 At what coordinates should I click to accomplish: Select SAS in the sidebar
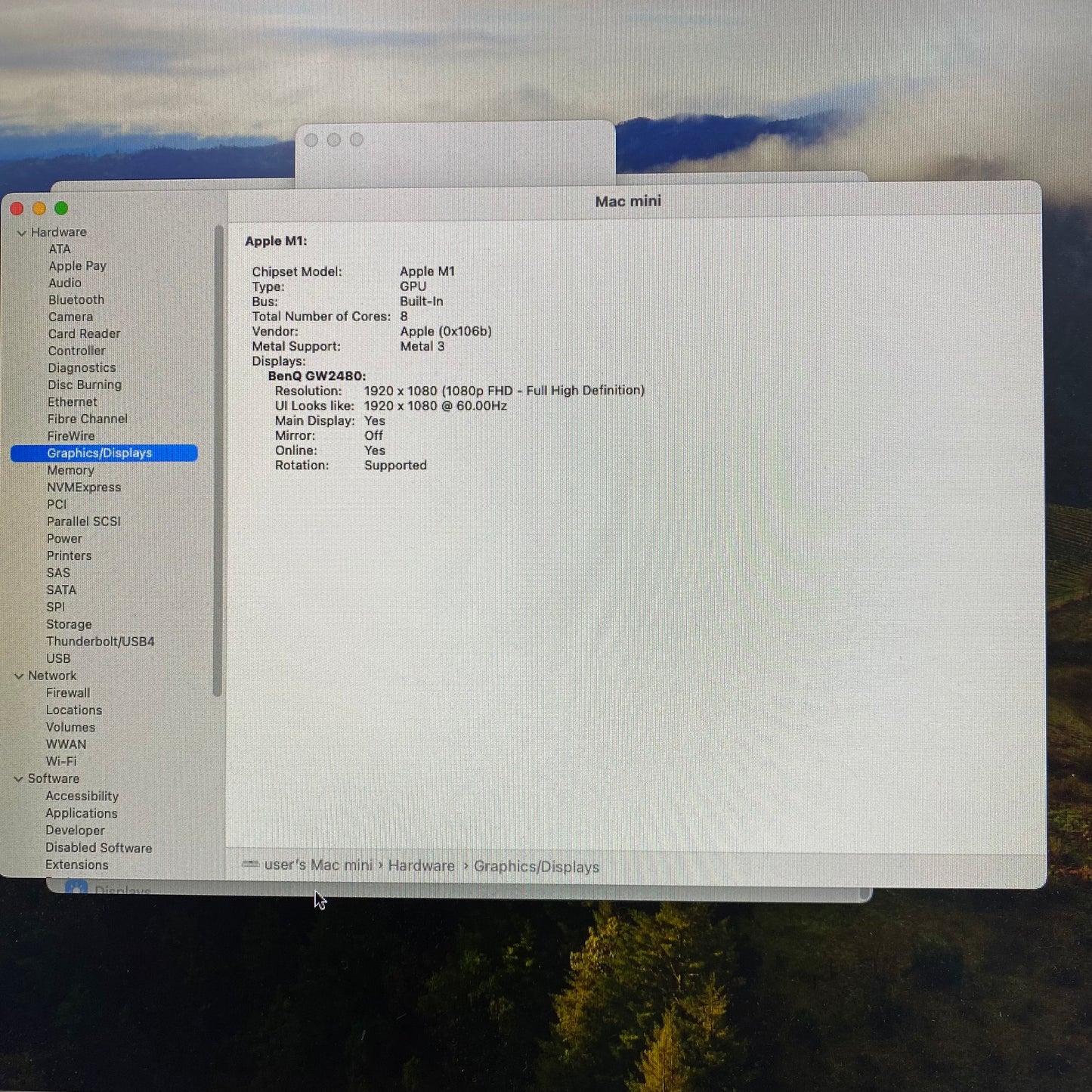coord(58,574)
